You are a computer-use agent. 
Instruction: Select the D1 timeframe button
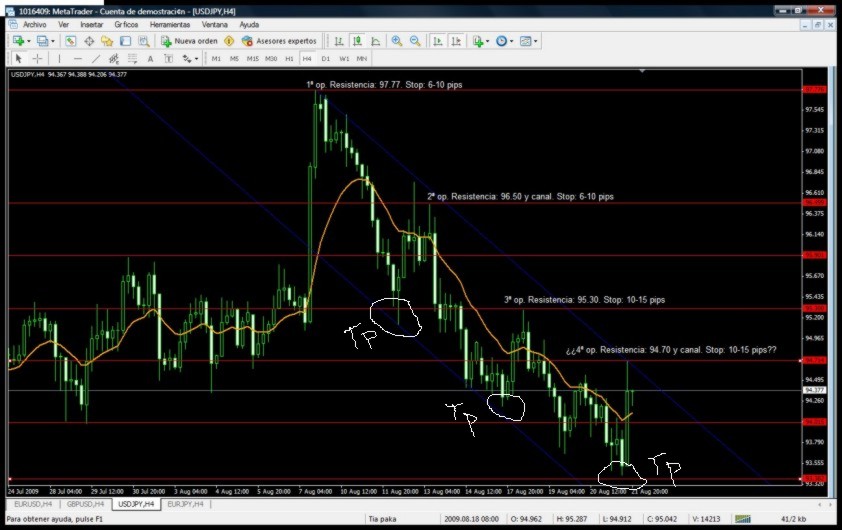tap(325, 59)
